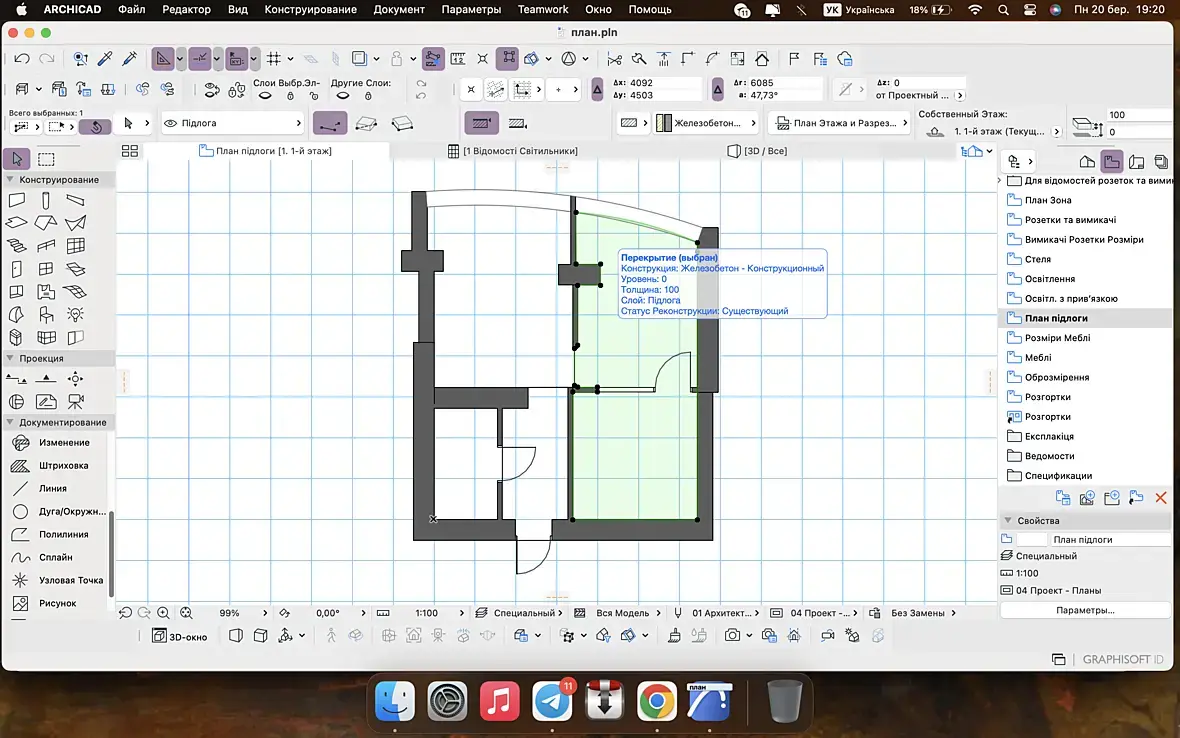Choose the Сплайн drawing tool

[55, 557]
